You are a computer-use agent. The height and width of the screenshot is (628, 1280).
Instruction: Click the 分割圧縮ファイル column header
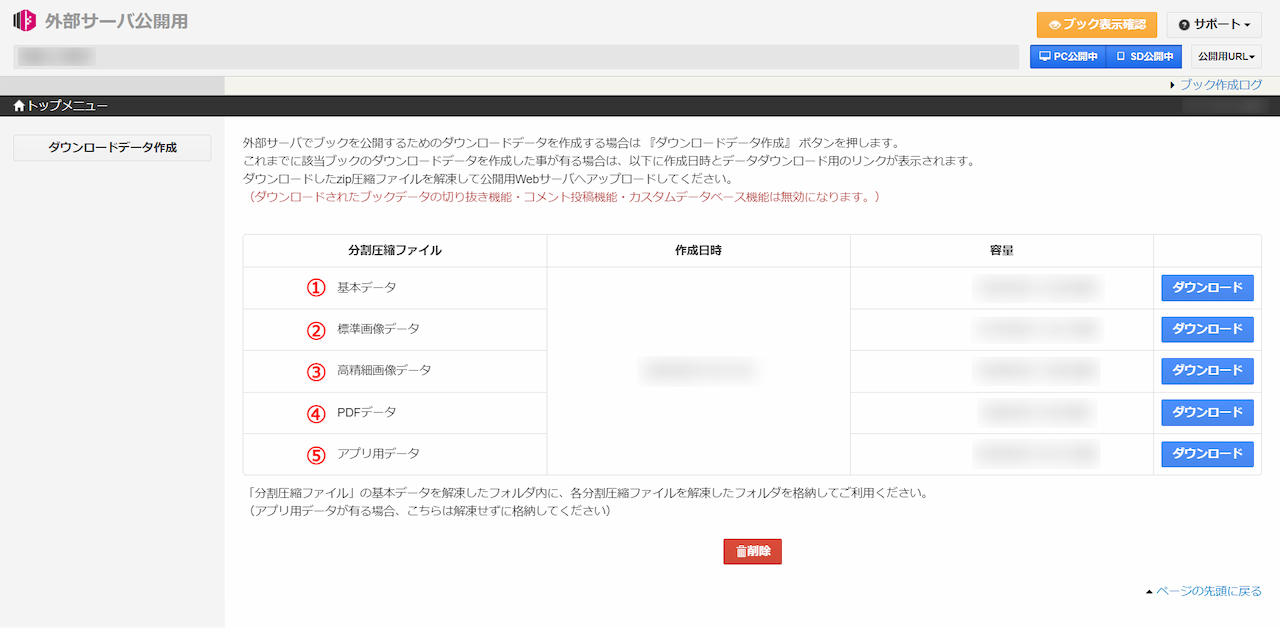tap(395, 250)
